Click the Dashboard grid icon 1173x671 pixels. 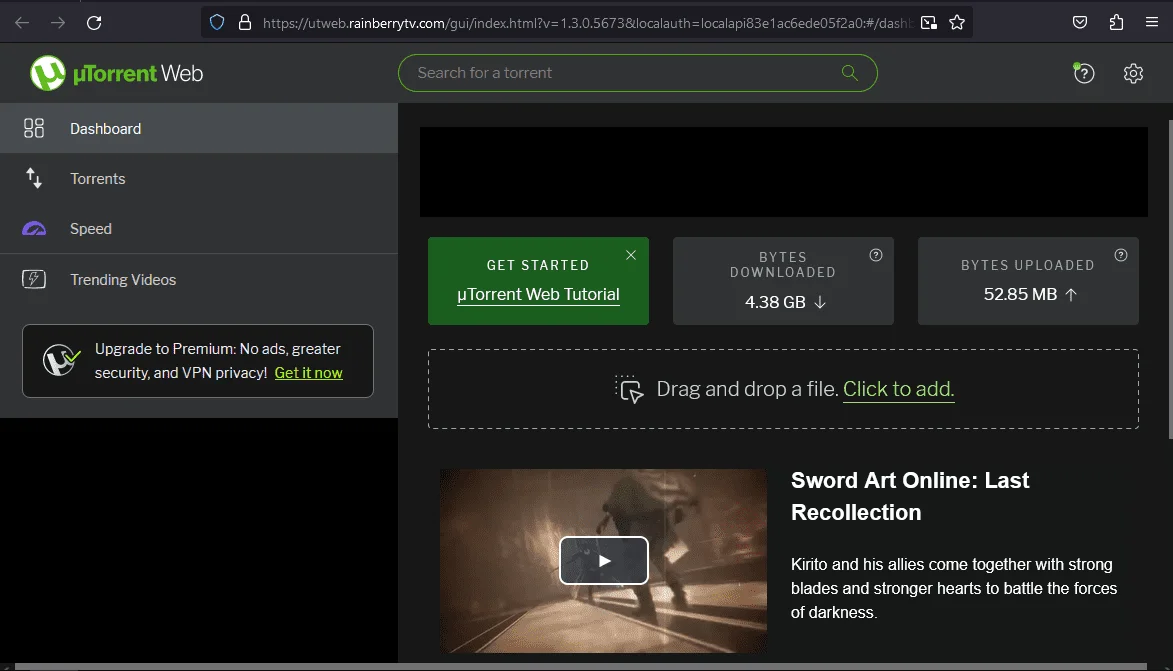34,128
